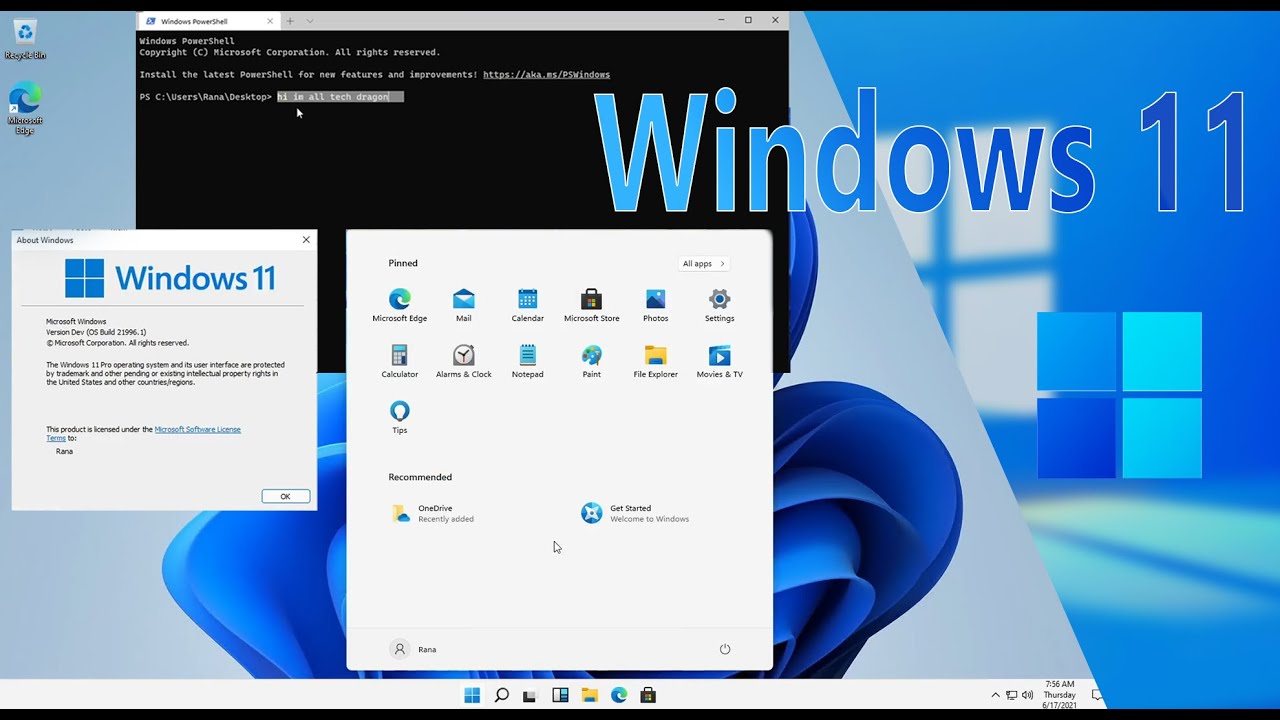Screen dimensions: 1280x720
Task: Click the volume icon in the system tray
Action: click(x=1028, y=695)
